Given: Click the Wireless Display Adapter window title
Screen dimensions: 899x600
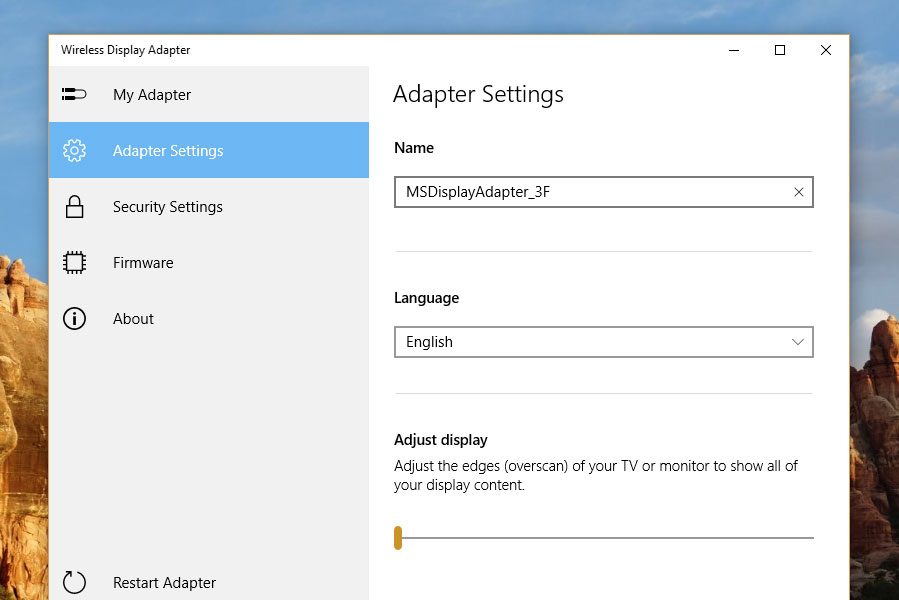Looking at the screenshot, I should click(126, 50).
